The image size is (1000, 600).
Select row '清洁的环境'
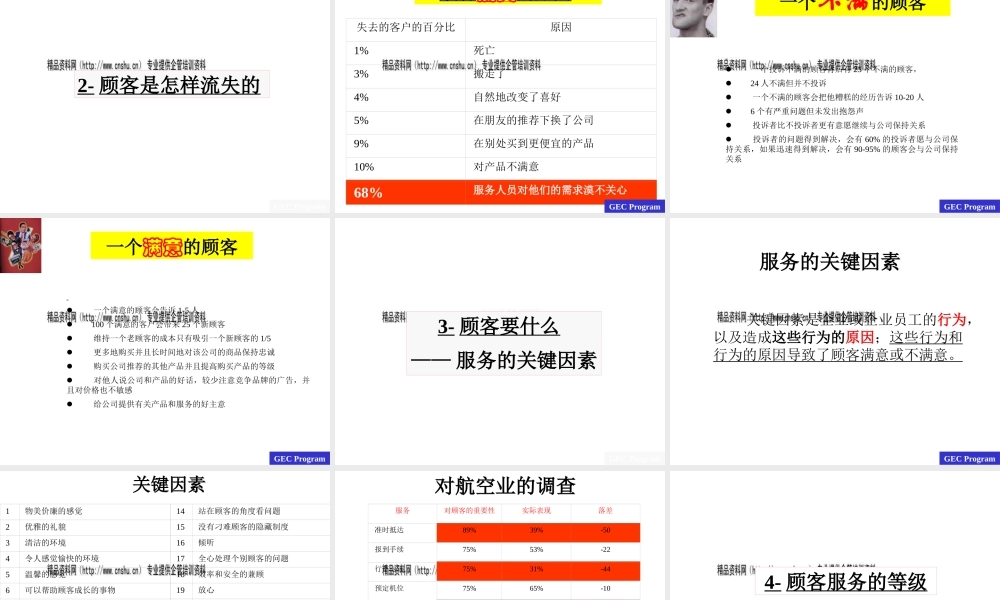coord(45,543)
